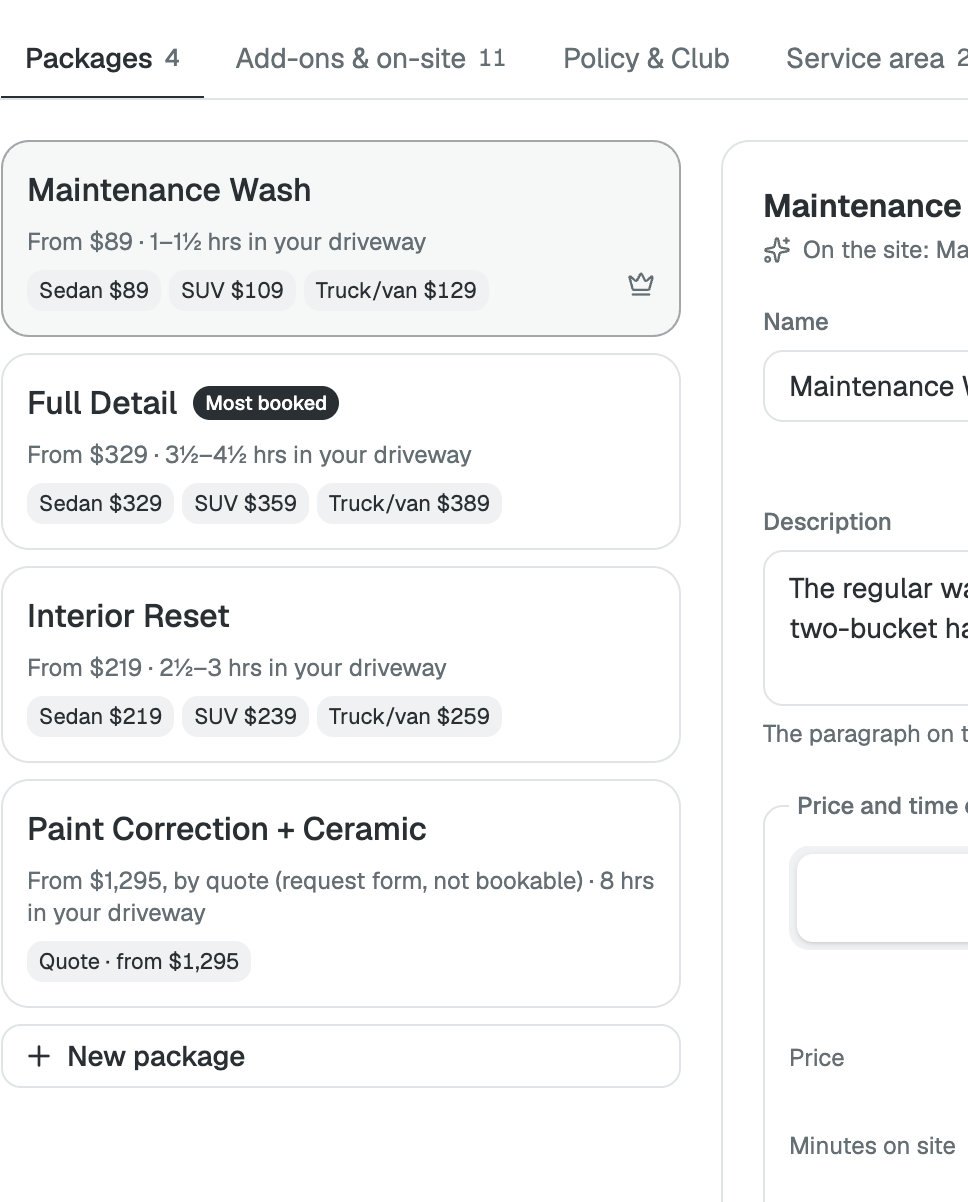
Task: Click the 'Sedan $89' chip
Action: 94,291
